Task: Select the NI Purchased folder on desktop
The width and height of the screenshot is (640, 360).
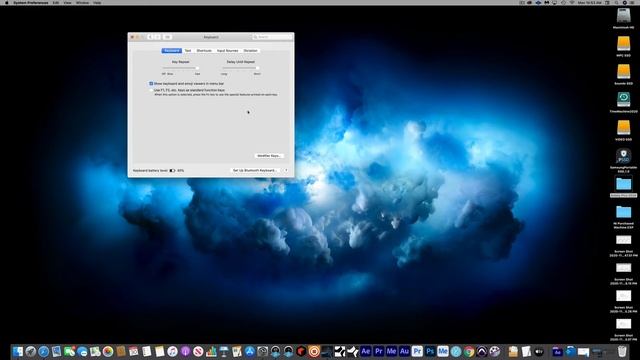Action: (x=623, y=213)
